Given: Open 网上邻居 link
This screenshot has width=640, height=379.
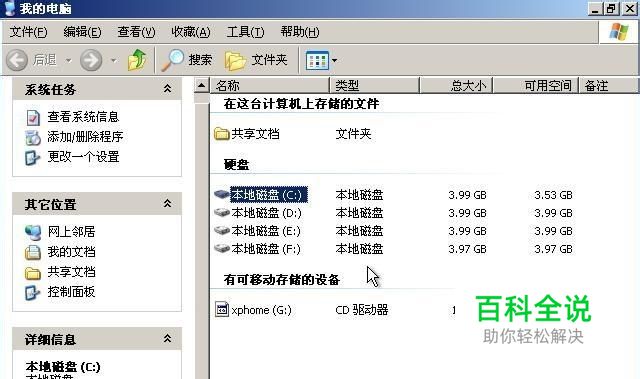Looking at the screenshot, I should pyautogui.click(x=71, y=232).
